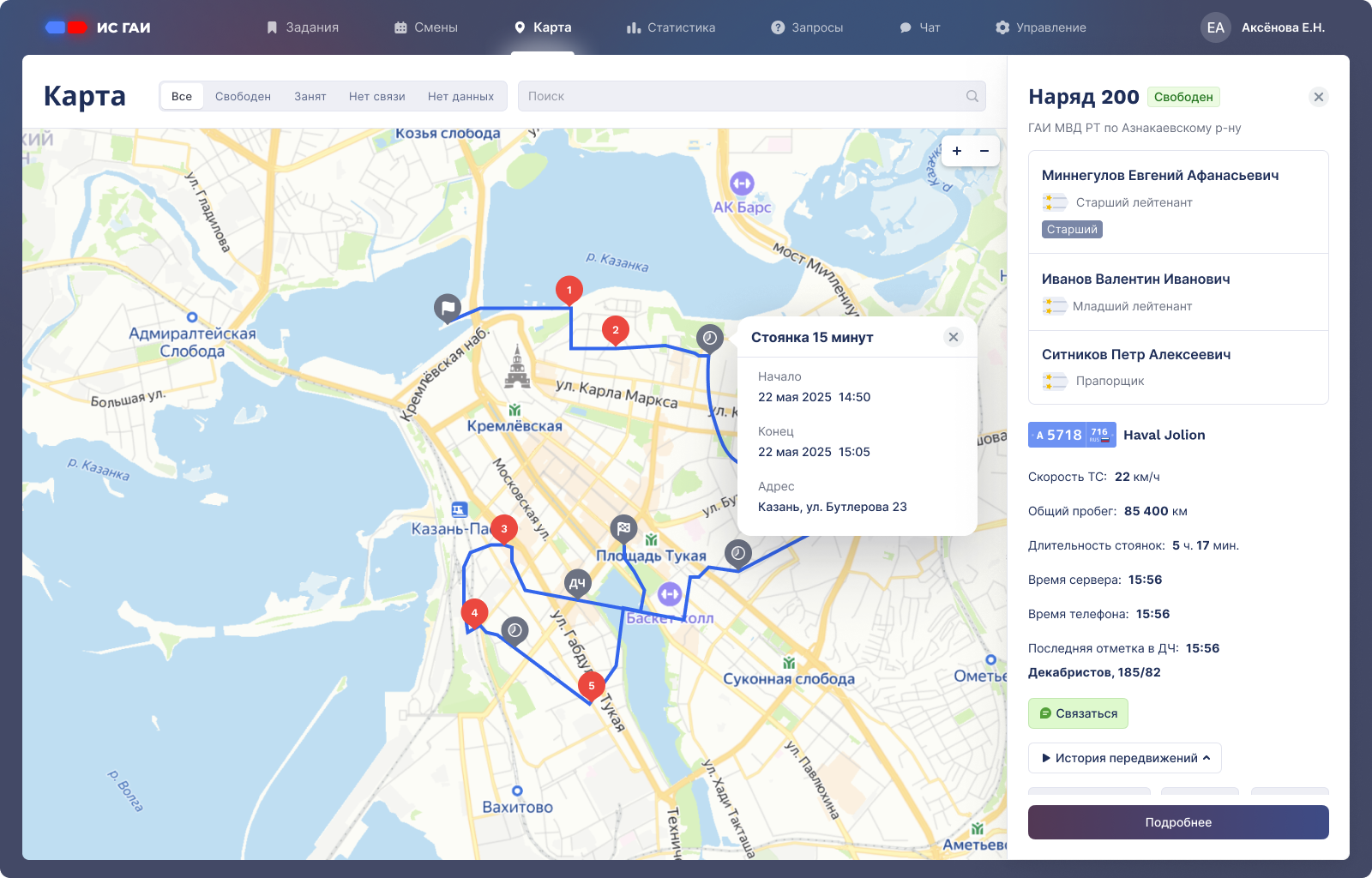This screenshot has height=878, width=1372.
Task: Click the Подробнее button
Action: (x=1178, y=822)
